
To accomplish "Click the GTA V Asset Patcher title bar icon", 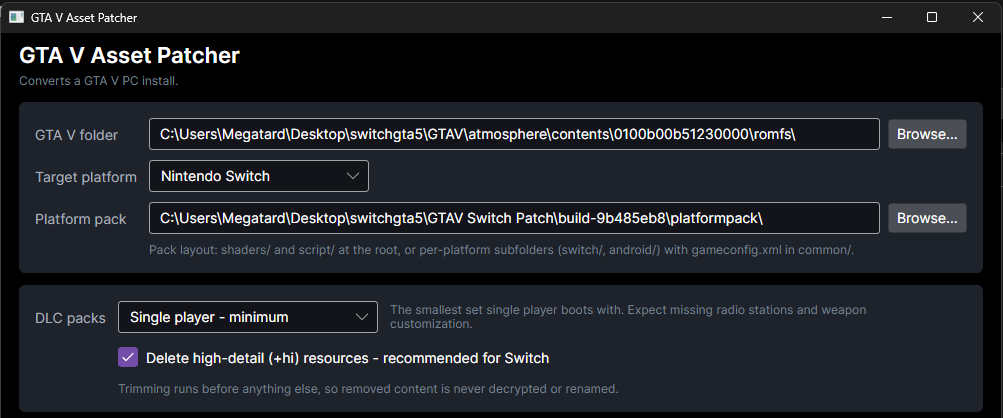I will (17, 17).
